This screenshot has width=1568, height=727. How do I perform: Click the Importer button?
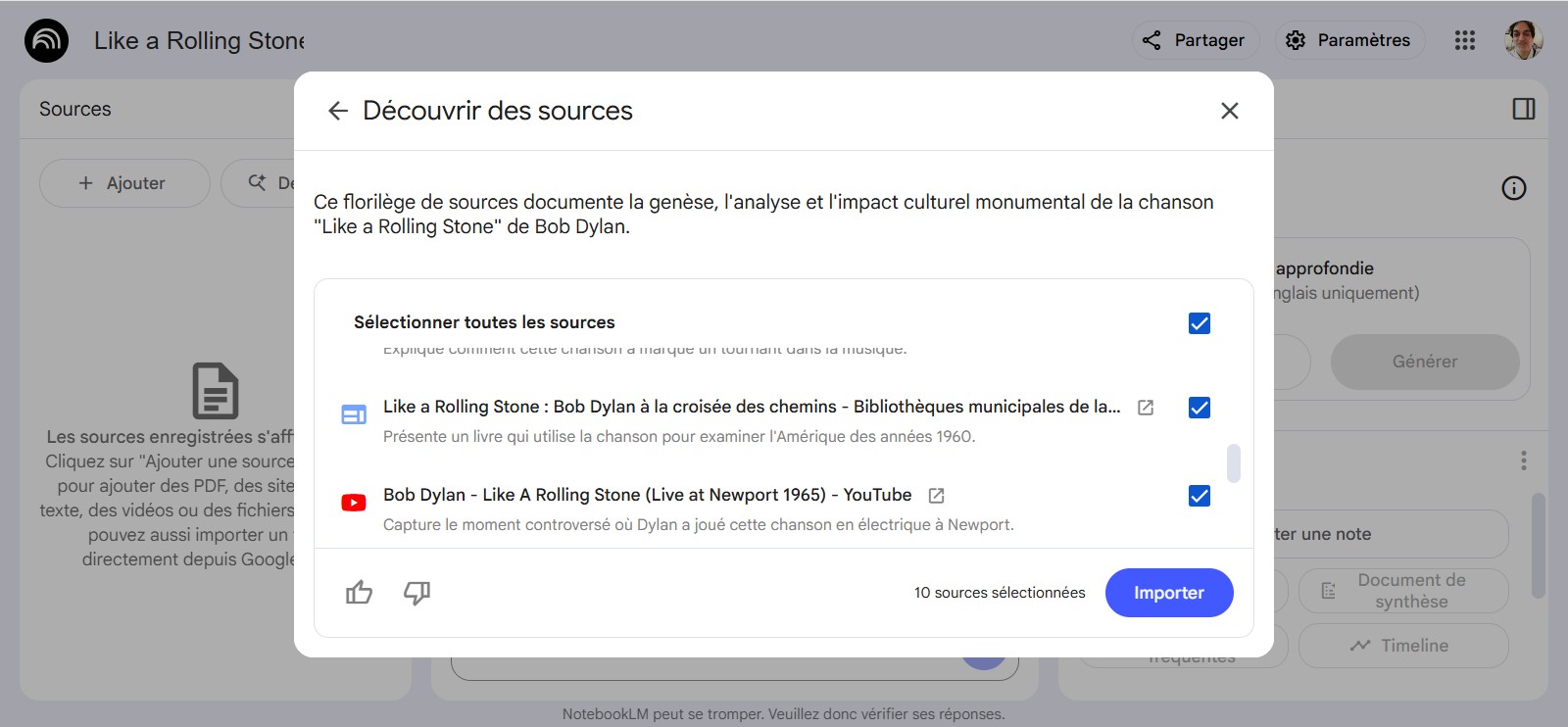[1169, 593]
